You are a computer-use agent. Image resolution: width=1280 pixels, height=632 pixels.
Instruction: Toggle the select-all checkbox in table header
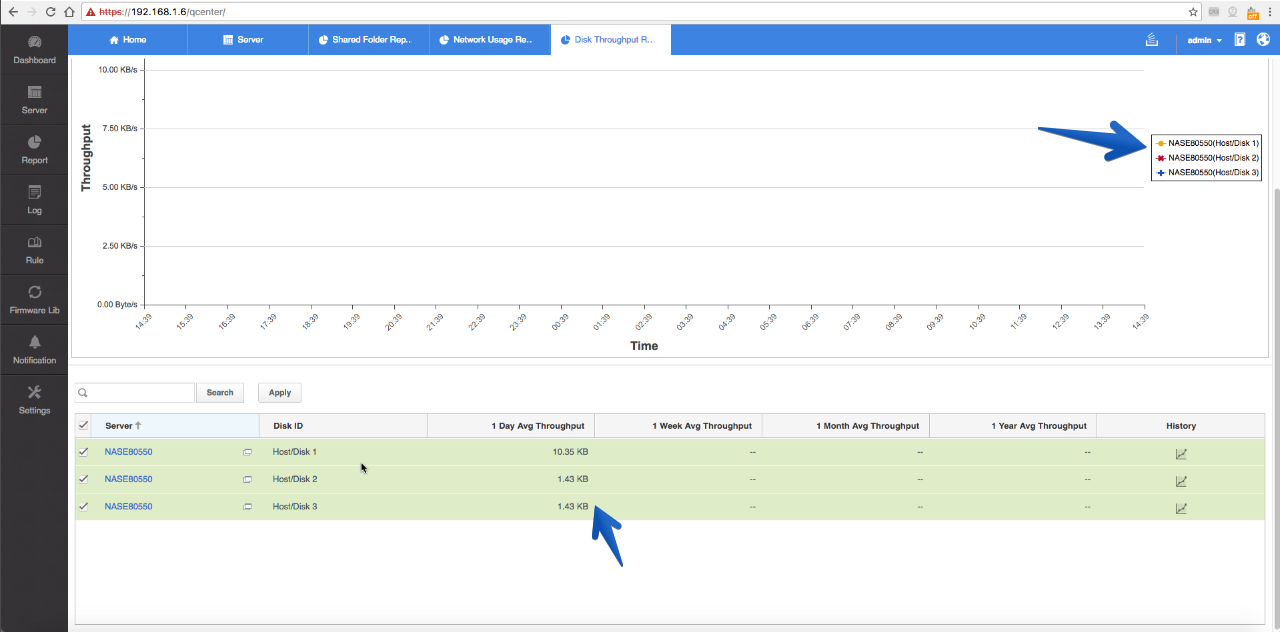pos(84,425)
